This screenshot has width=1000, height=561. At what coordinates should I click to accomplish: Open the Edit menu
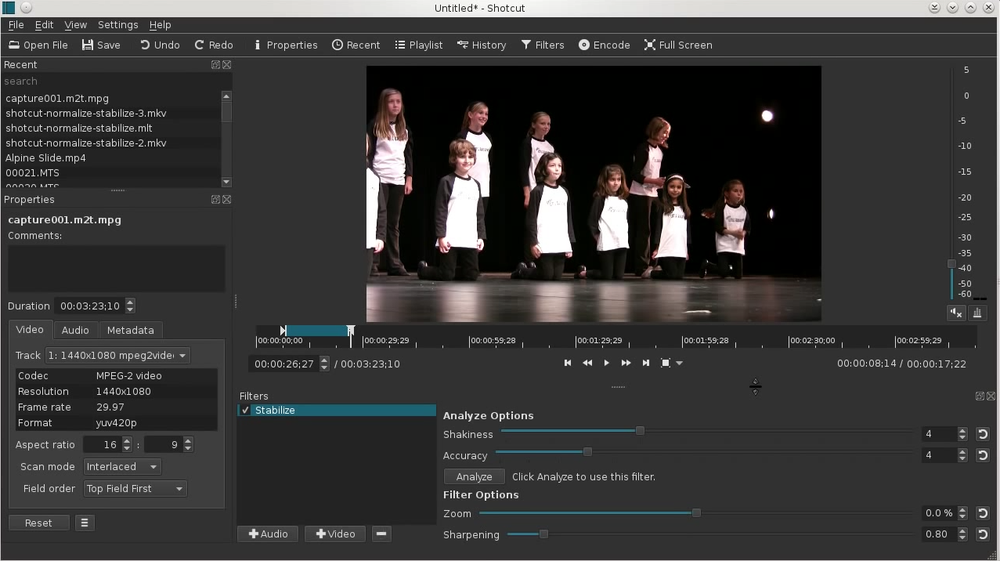(x=44, y=25)
